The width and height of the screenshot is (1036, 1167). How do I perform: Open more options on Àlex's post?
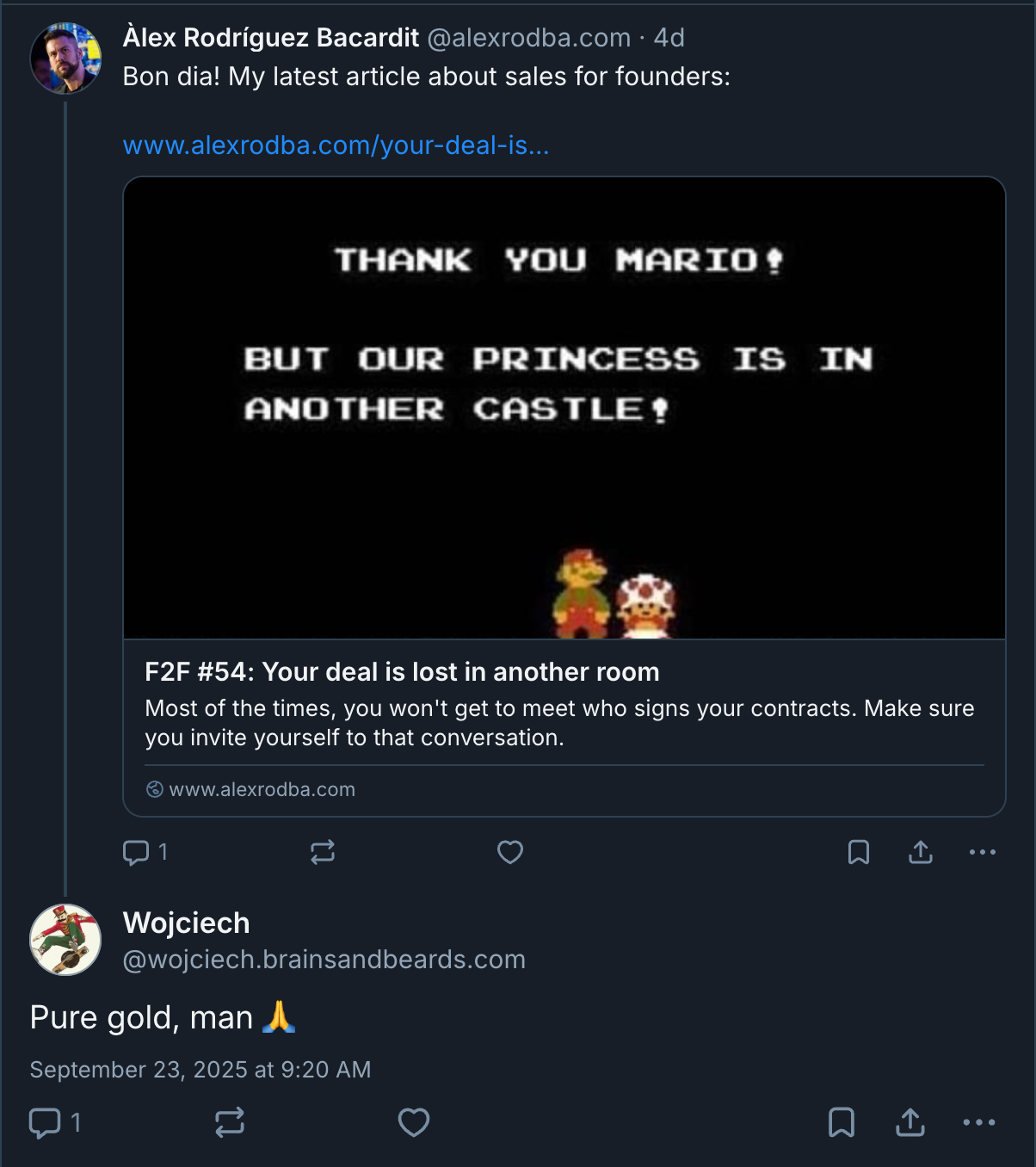tap(982, 852)
